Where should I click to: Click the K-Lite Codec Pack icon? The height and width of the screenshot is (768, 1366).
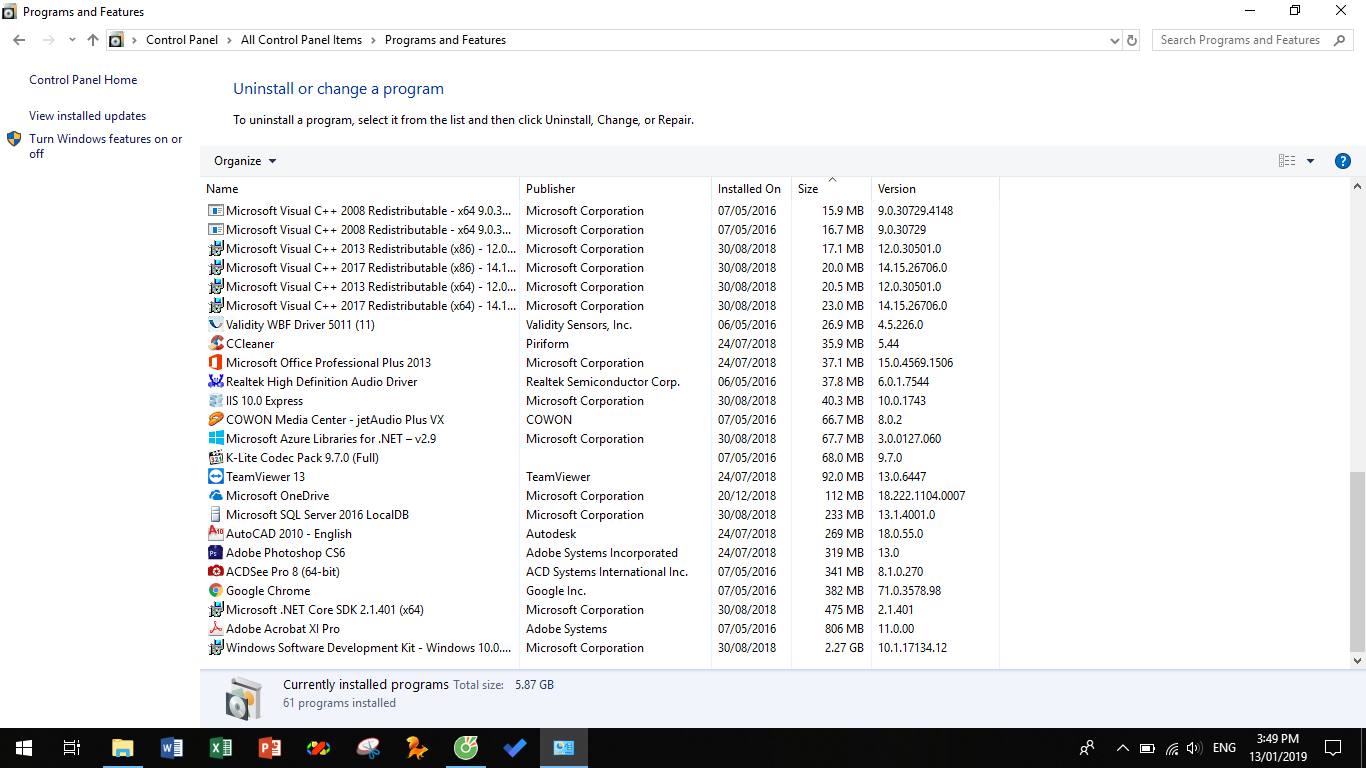(x=216, y=458)
